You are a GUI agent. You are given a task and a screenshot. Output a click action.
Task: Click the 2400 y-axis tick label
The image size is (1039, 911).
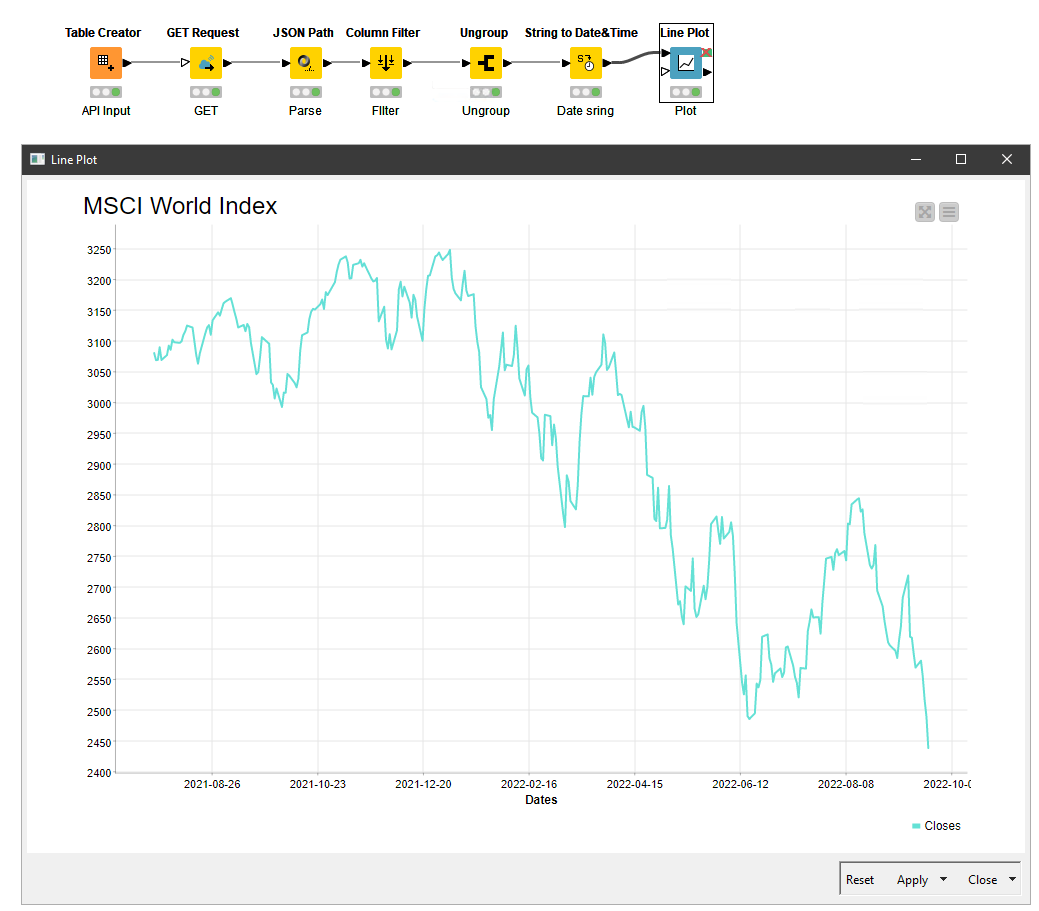click(99, 773)
